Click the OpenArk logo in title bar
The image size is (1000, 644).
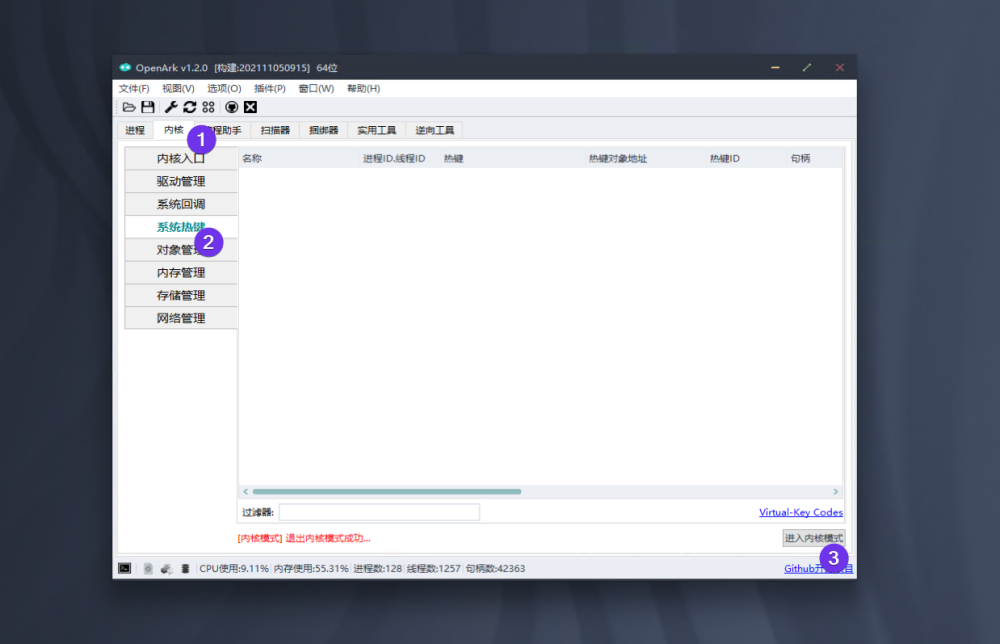[x=125, y=67]
